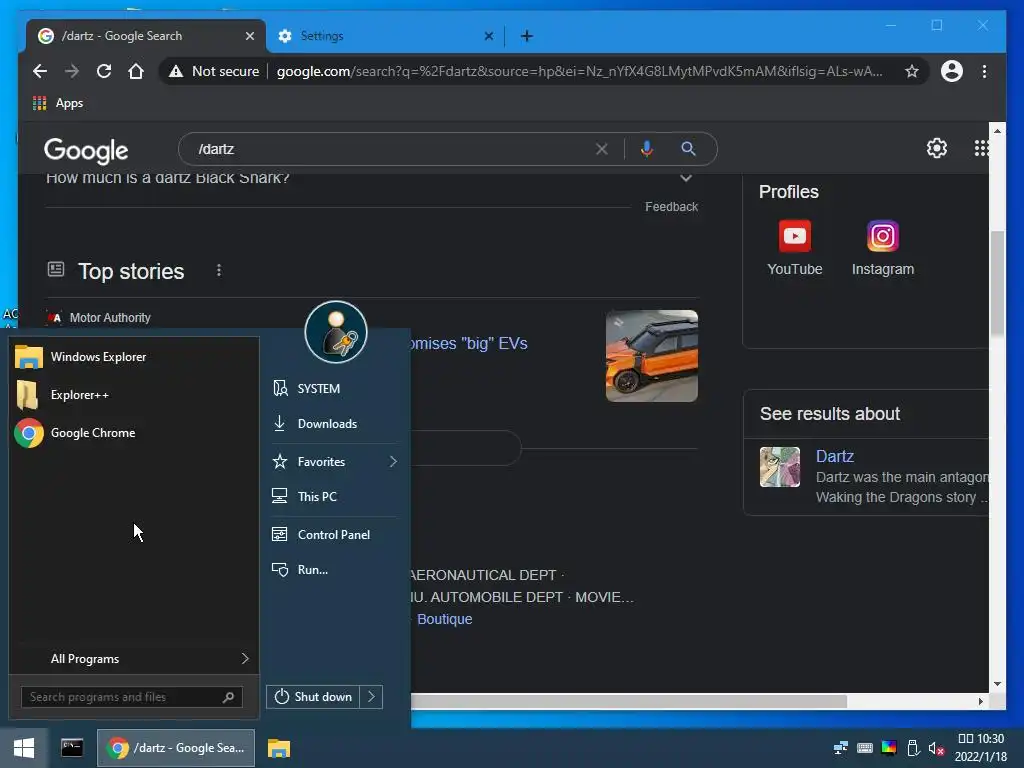Viewport: 1024px width, 768px height.
Task: Click the horizontal scrollbar right arrow
Action: 981,701
